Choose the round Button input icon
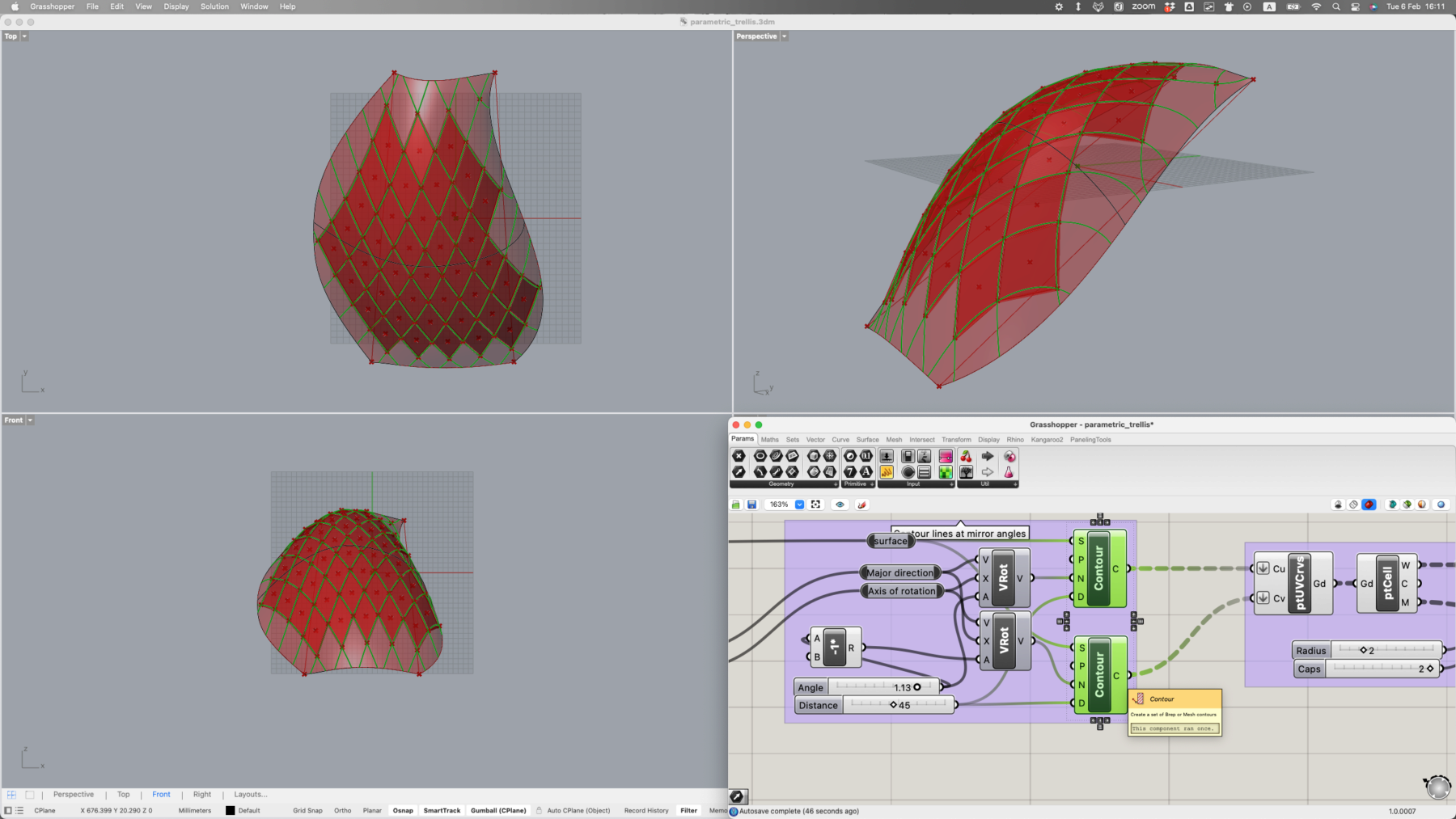The width and height of the screenshot is (1456, 819). coord(908,472)
